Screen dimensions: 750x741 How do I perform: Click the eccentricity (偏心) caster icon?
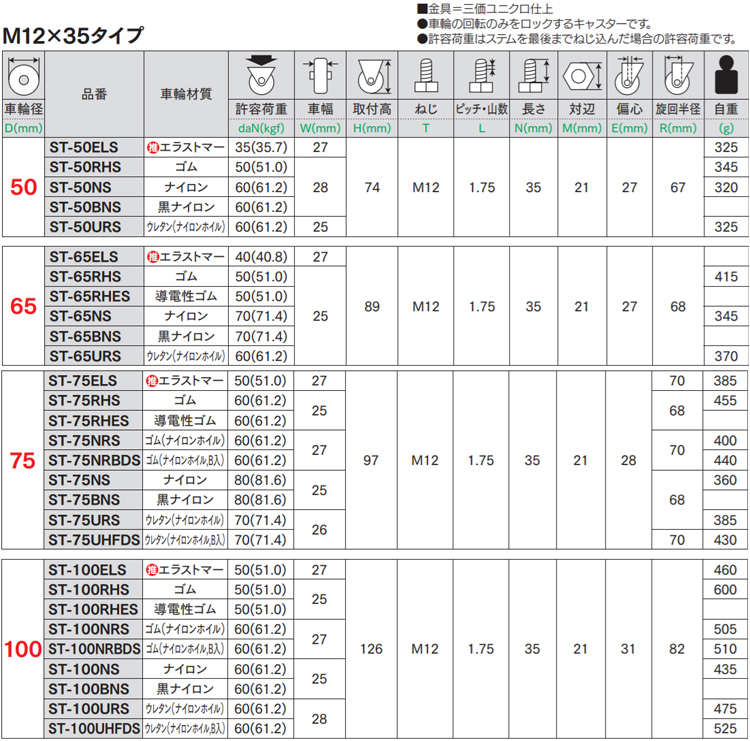(x=628, y=76)
